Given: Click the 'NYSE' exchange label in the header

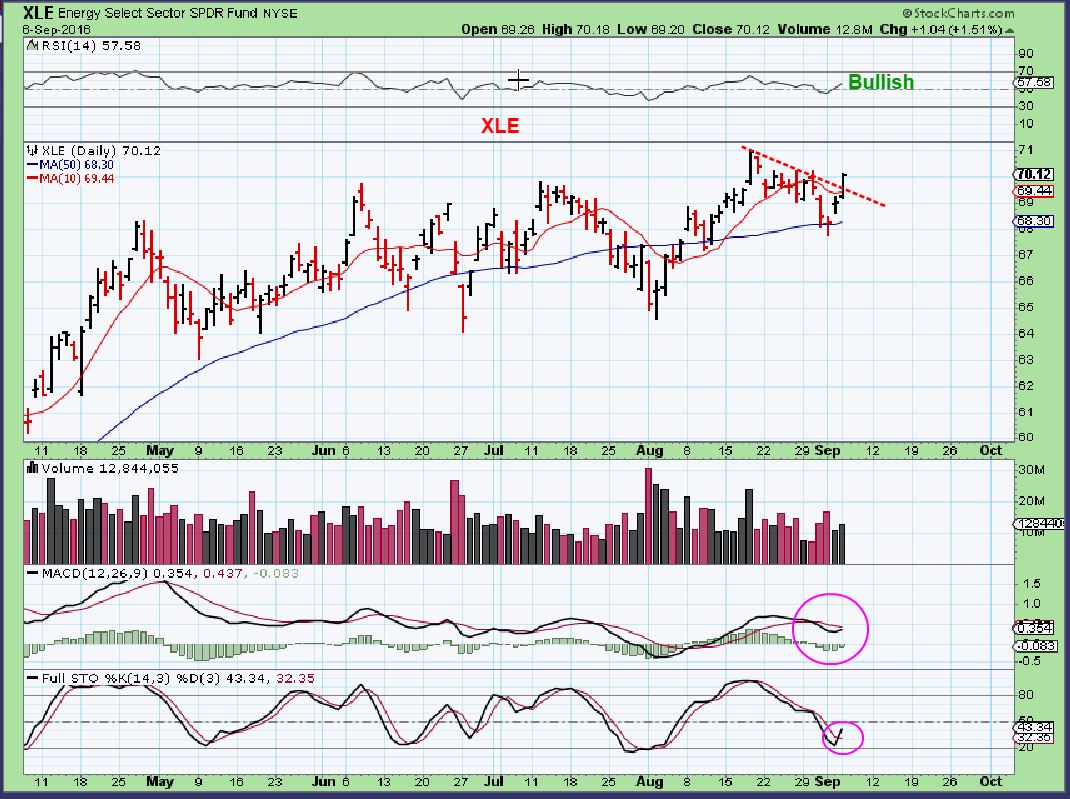Looking at the screenshot, I should pos(280,13).
